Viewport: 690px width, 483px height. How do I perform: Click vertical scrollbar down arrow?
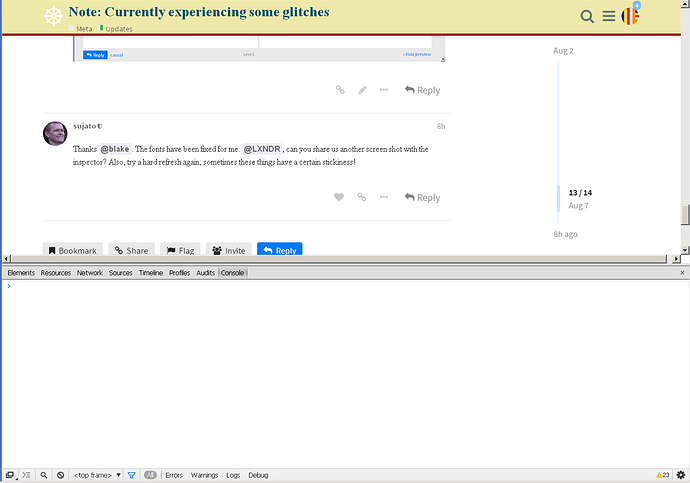click(x=685, y=250)
